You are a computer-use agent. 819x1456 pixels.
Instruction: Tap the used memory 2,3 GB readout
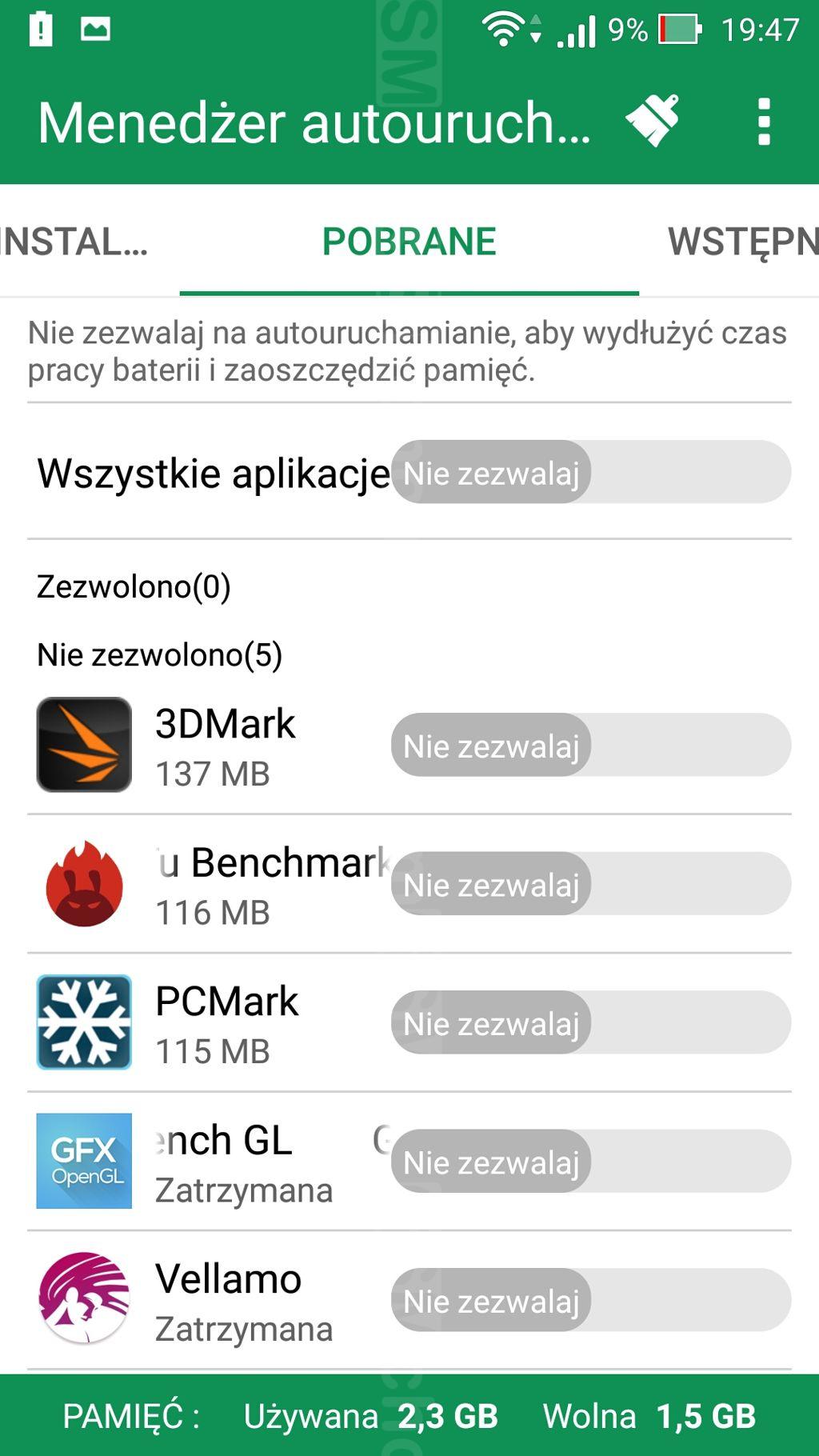447,1416
